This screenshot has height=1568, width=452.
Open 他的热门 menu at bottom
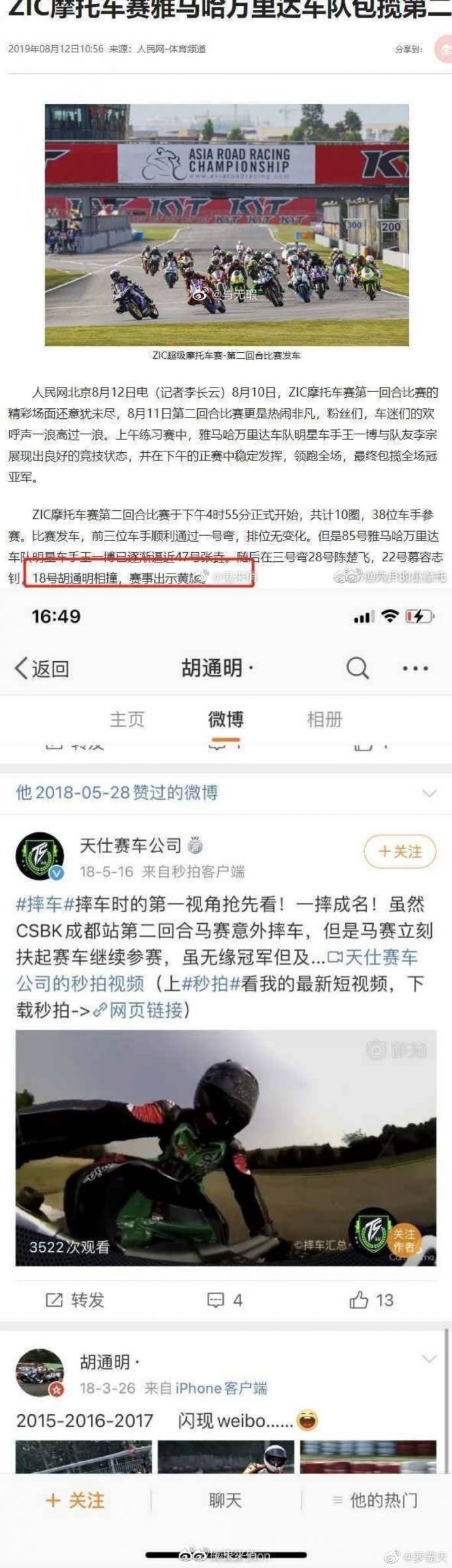tap(376, 1500)
